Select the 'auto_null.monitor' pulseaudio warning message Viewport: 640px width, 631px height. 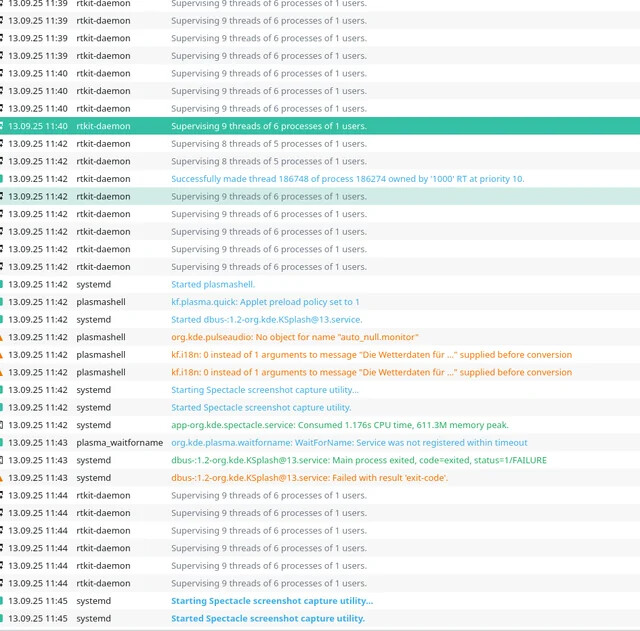(294, 337)
